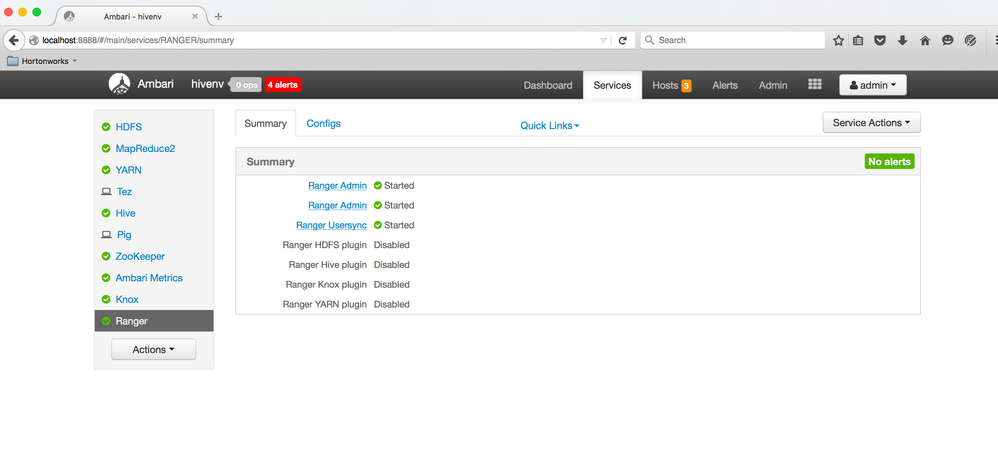Click the address bar URL
This screenshot has width=998, height=451.
coord(137,40)
